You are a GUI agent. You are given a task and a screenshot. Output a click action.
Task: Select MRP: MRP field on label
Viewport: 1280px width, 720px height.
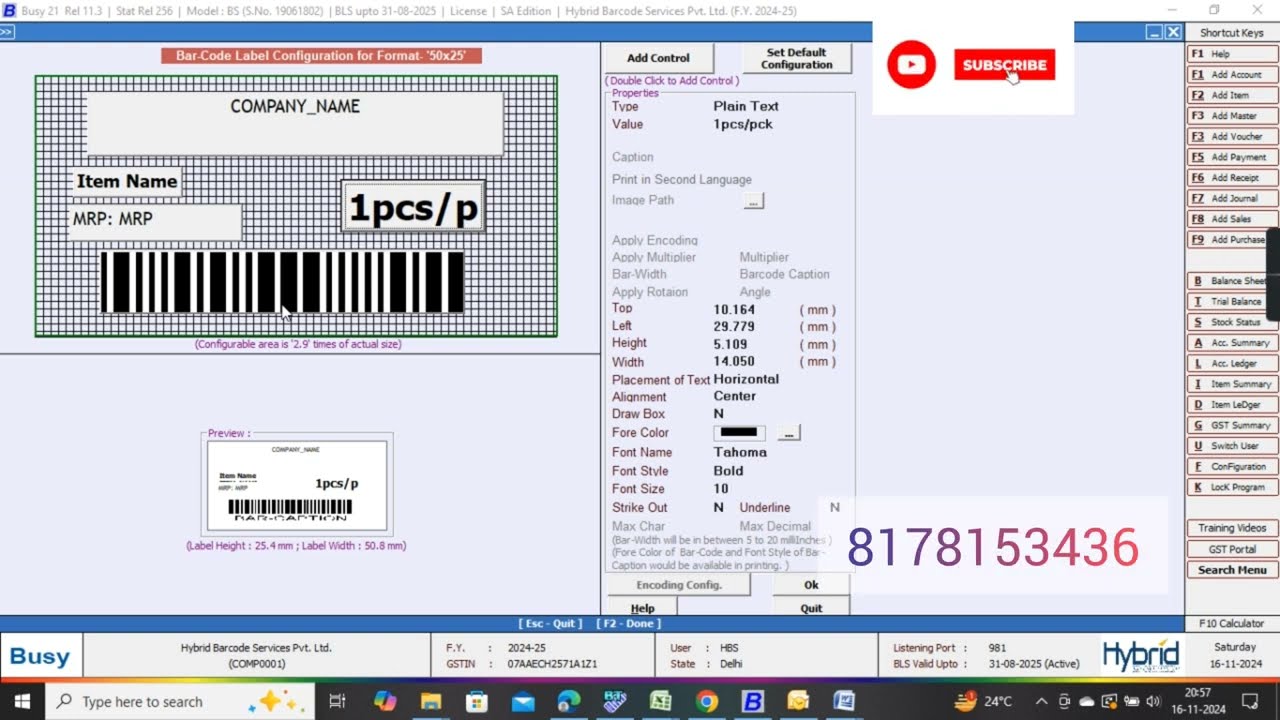[155, 222]
